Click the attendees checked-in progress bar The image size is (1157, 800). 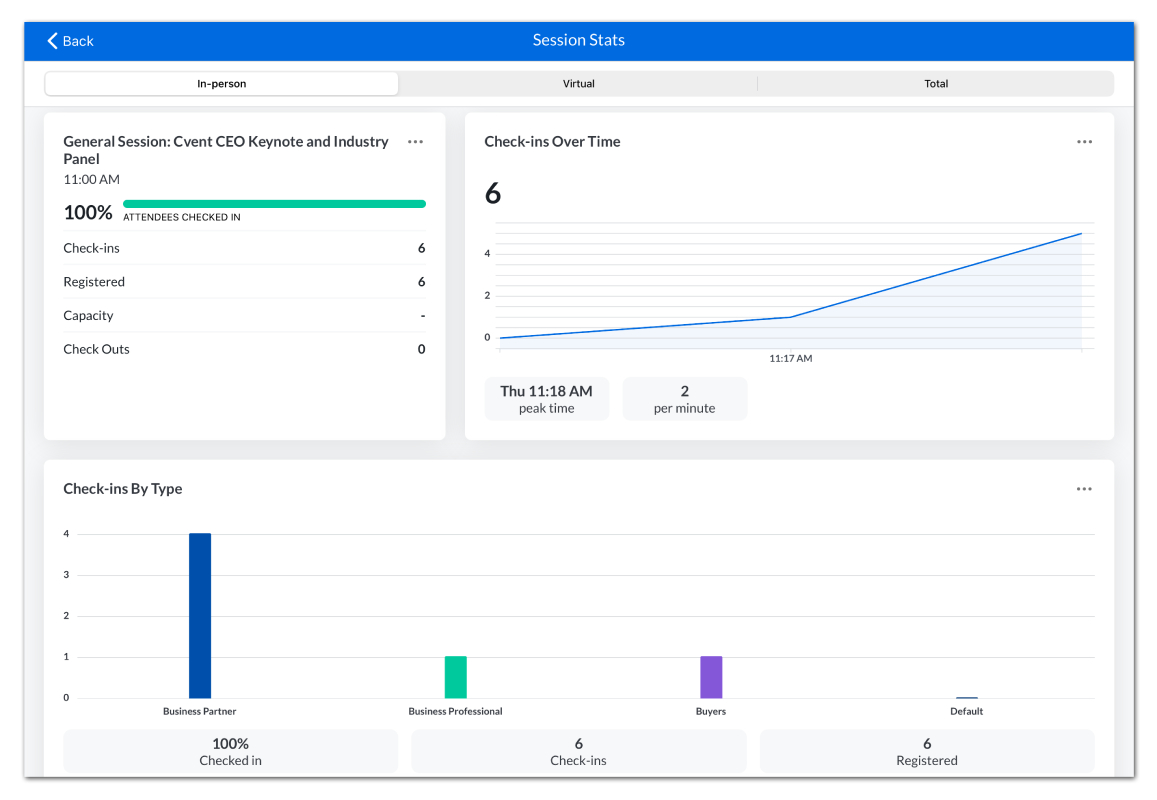274,204
